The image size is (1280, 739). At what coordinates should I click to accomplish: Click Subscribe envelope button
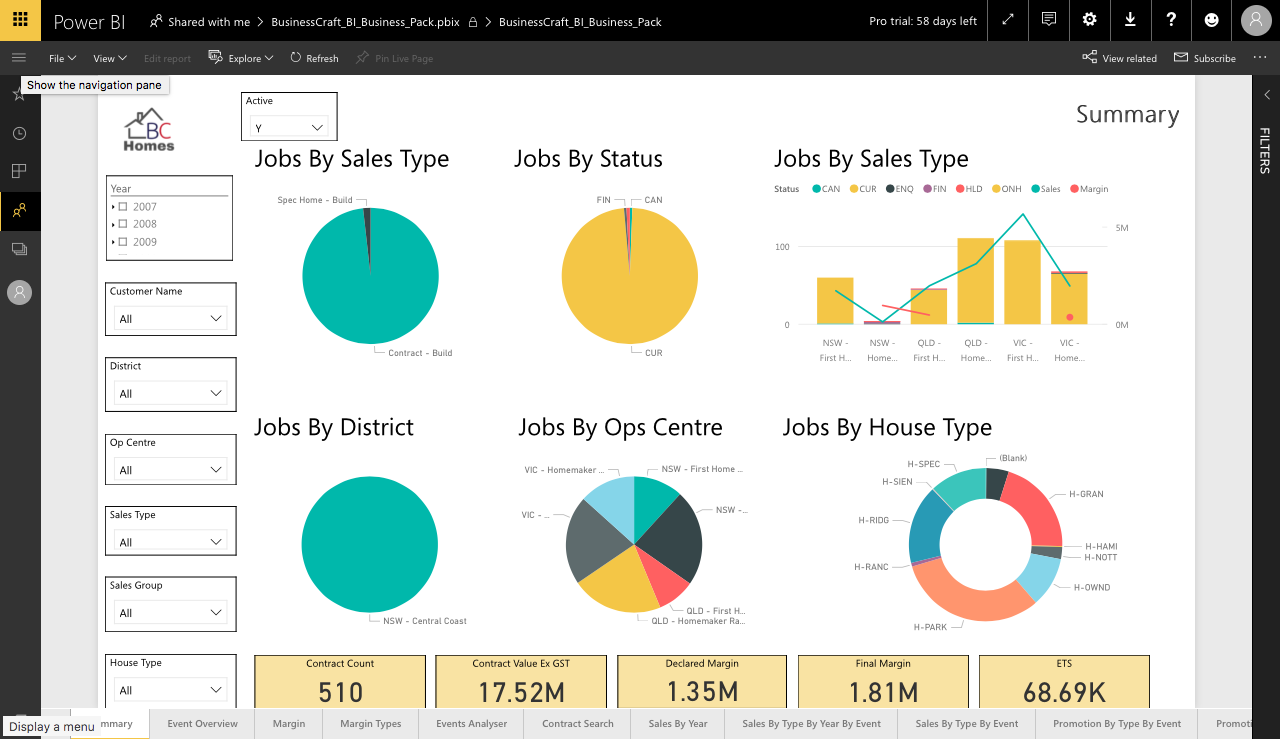tap(1205, 58)
